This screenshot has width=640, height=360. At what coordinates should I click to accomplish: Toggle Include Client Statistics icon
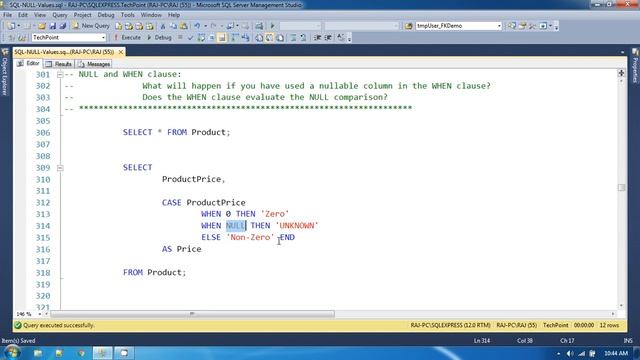coord(246,38)
